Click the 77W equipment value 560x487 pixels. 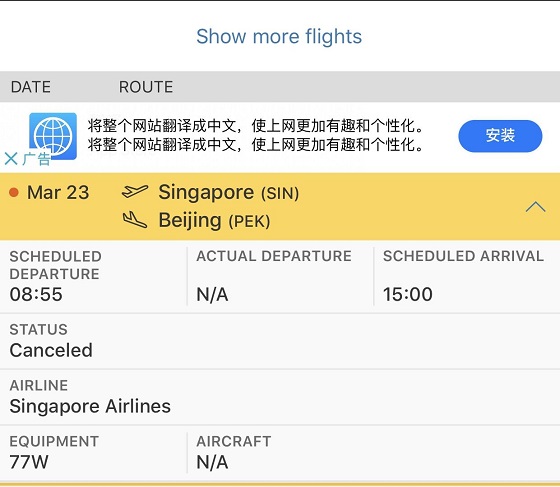click(x=29, y=462)
